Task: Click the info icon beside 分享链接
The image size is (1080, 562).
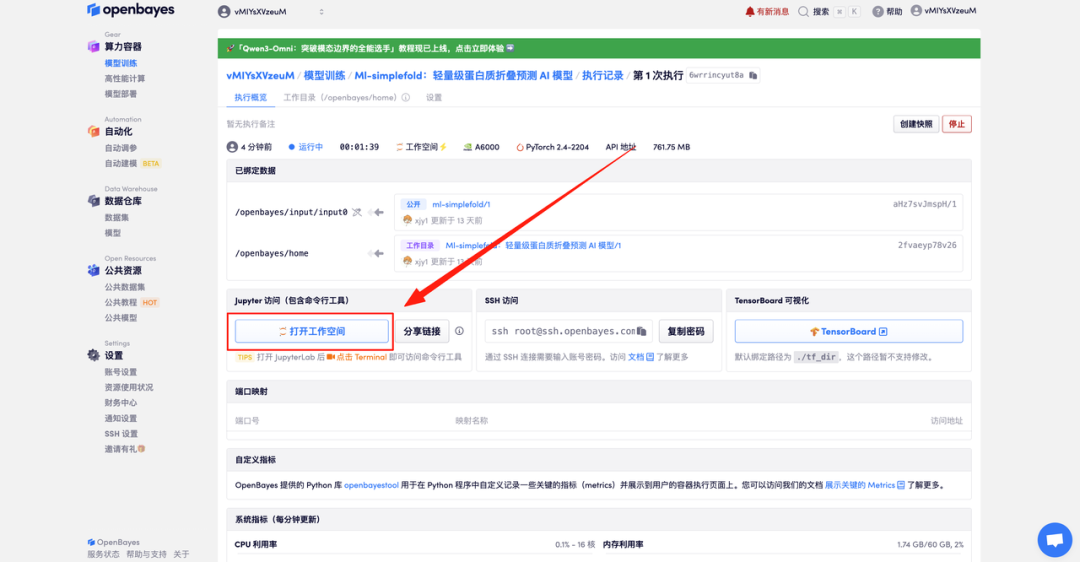Action: (x=459, y=331)
